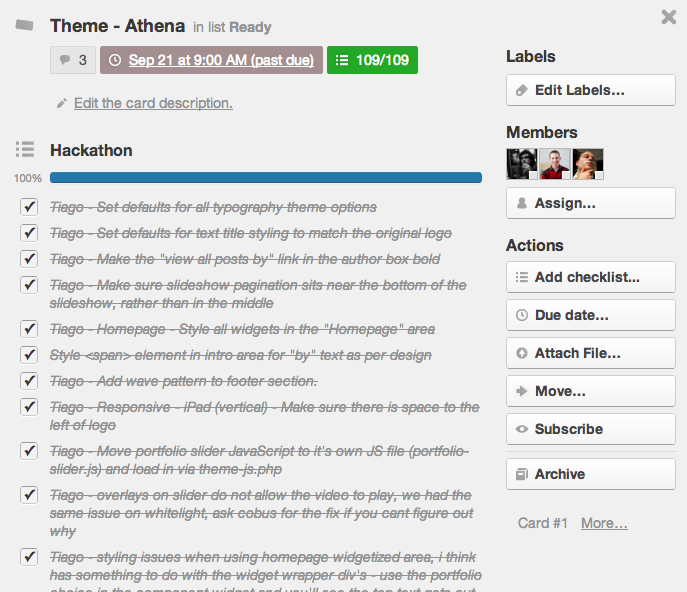Click the pencil icon beside the card description
Viewport: 687px width, 592px height.
coord(62,103)
